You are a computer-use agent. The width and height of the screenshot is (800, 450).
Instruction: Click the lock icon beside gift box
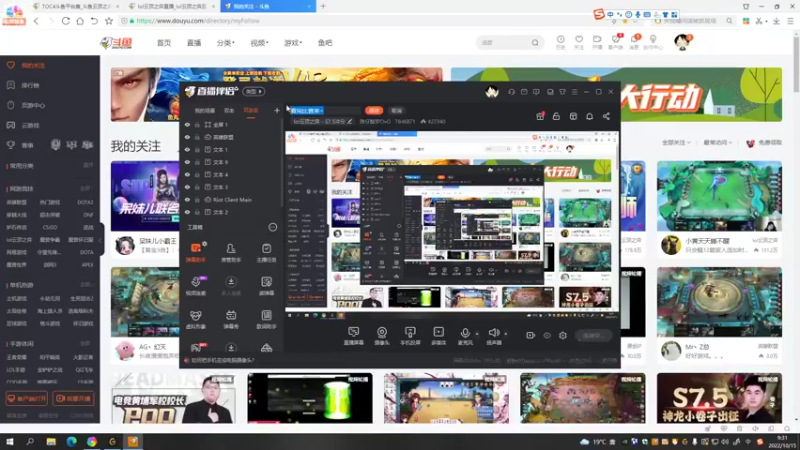[556, 116]
